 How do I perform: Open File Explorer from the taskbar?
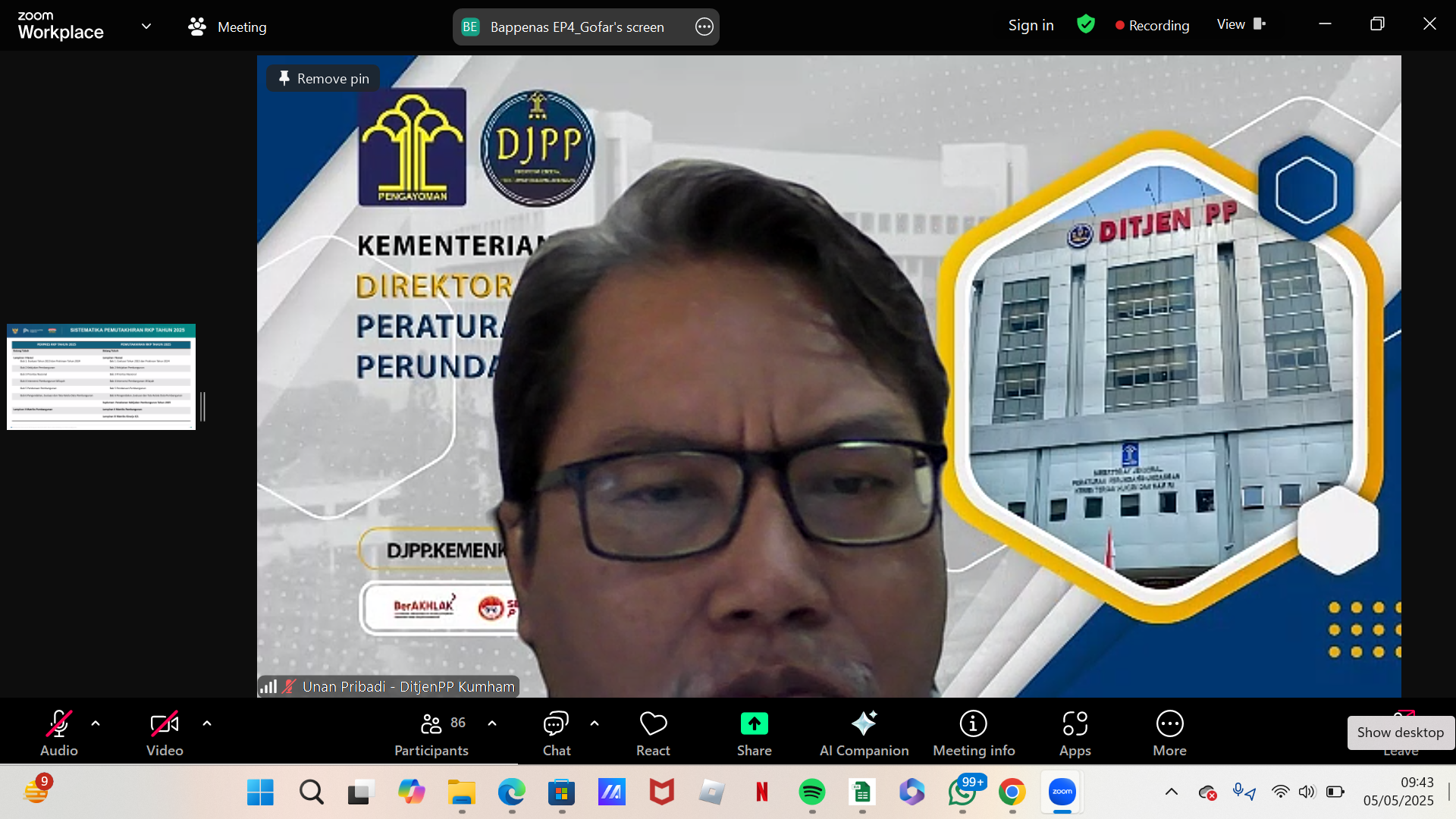461,792
